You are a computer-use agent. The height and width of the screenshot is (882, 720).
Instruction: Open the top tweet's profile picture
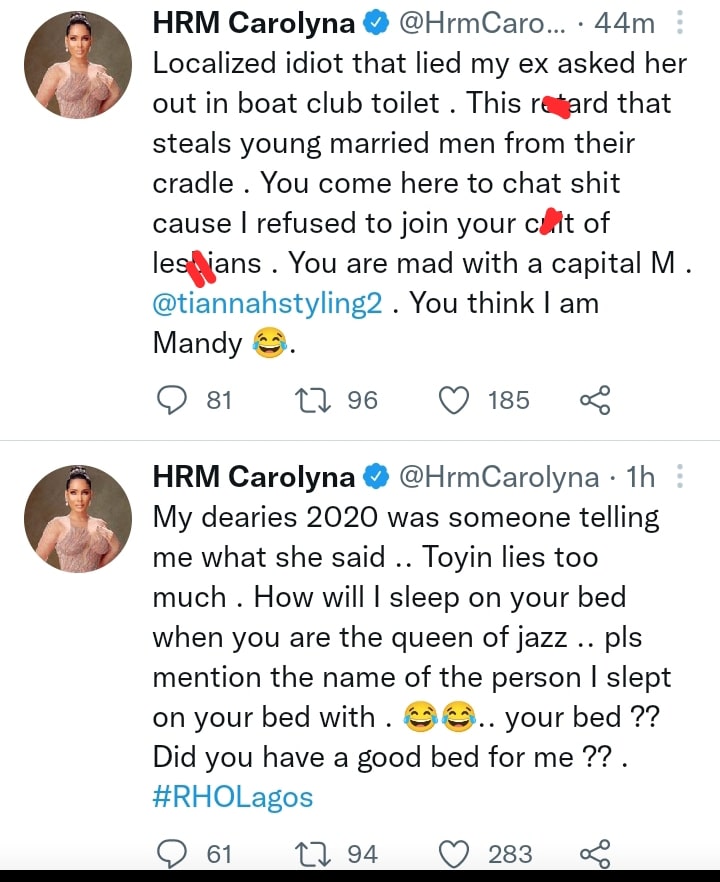pos(77,64)
